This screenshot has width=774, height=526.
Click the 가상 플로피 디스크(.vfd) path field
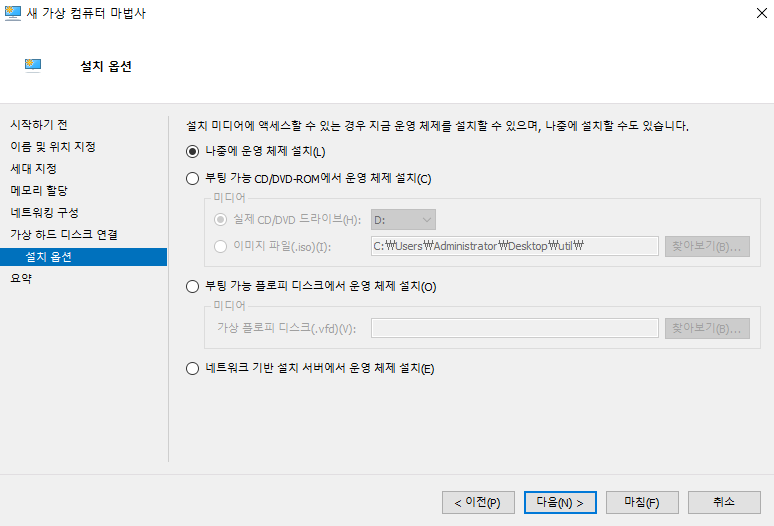(x=514, y=328)
